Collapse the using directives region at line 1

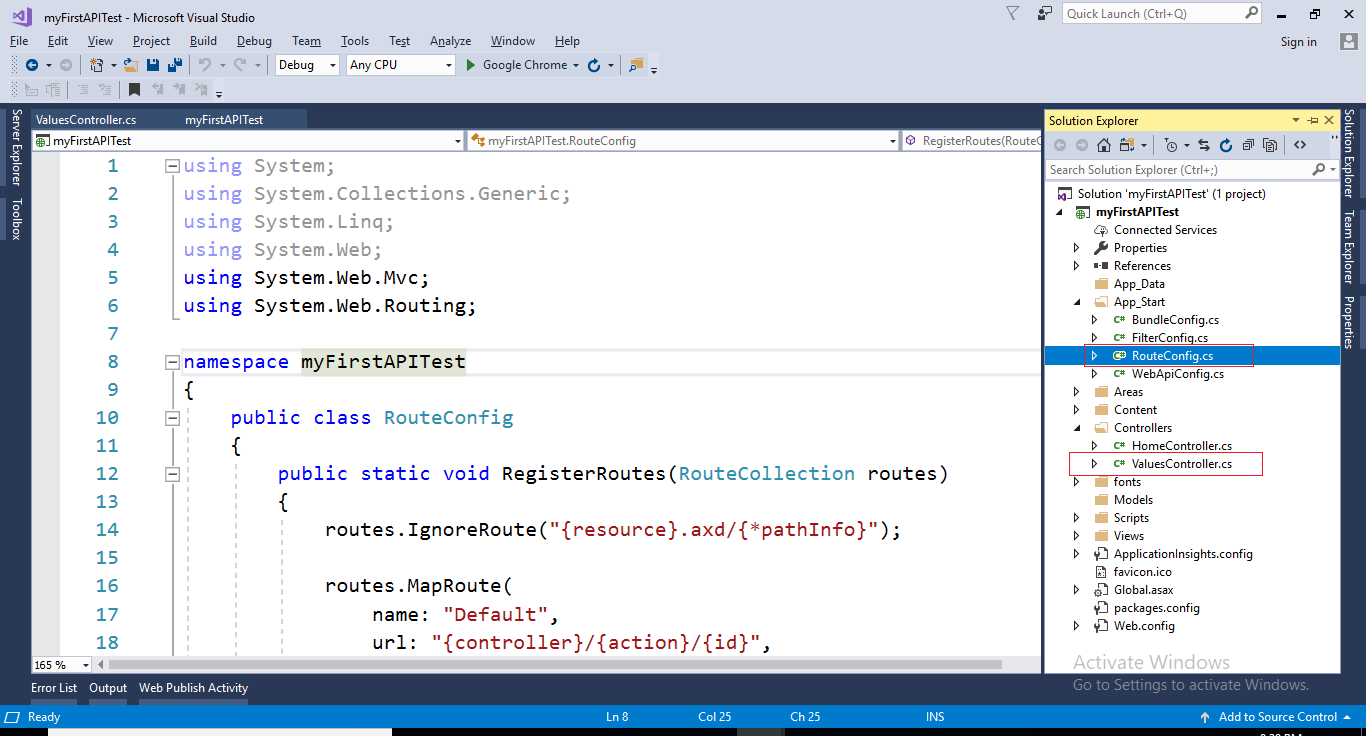(172, 166)
